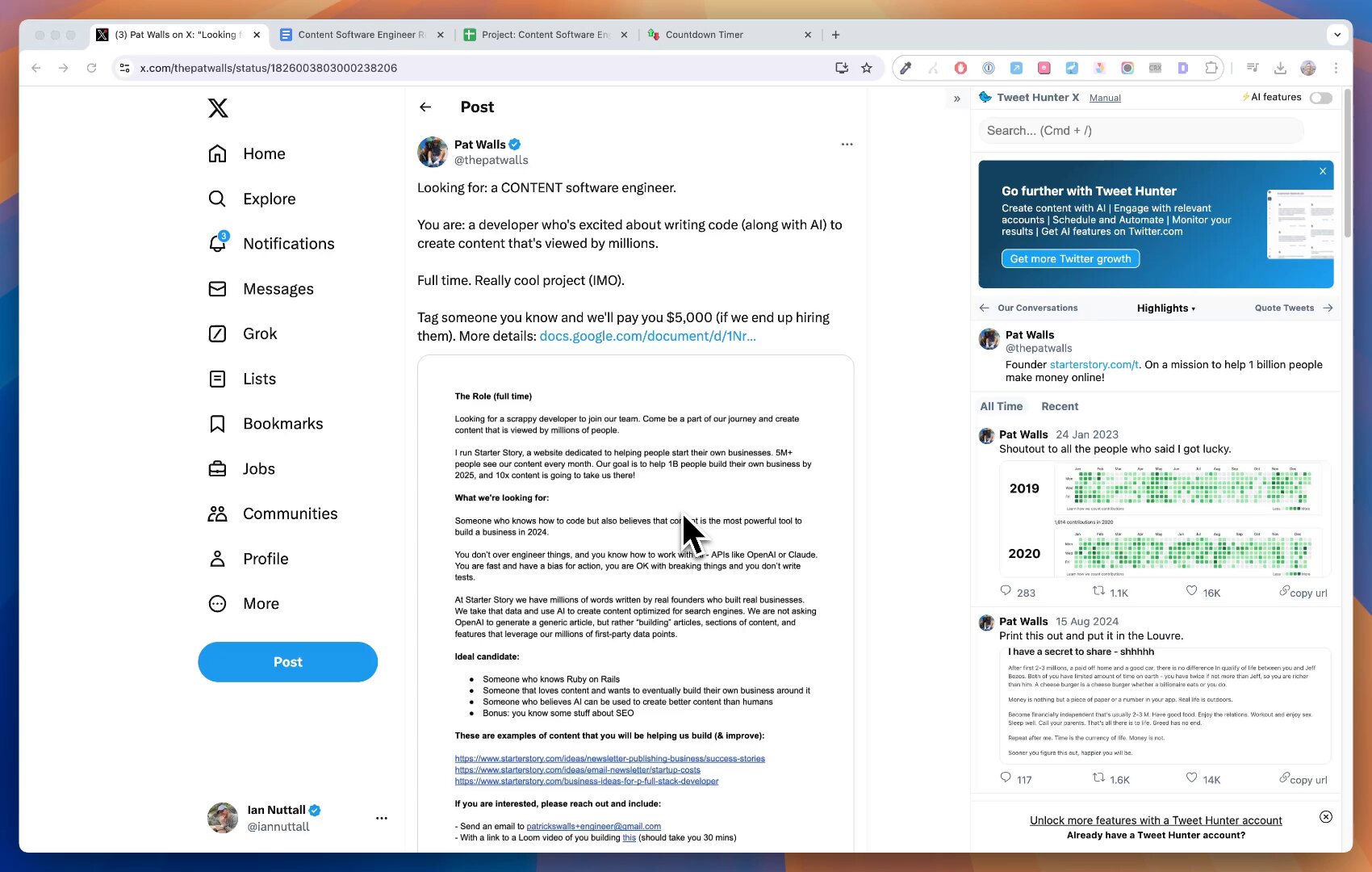1372x872 pixels.
Task: Click retweet icon showing 1.6K
Action: 1098,778
